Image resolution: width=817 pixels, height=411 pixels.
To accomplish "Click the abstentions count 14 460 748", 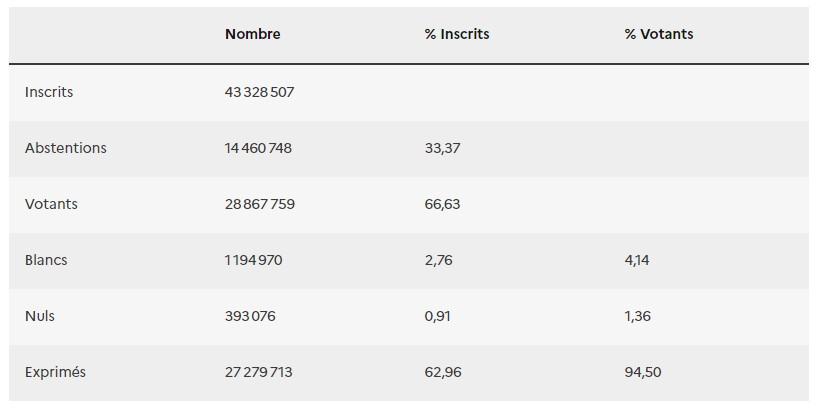I will coord(258,148).
